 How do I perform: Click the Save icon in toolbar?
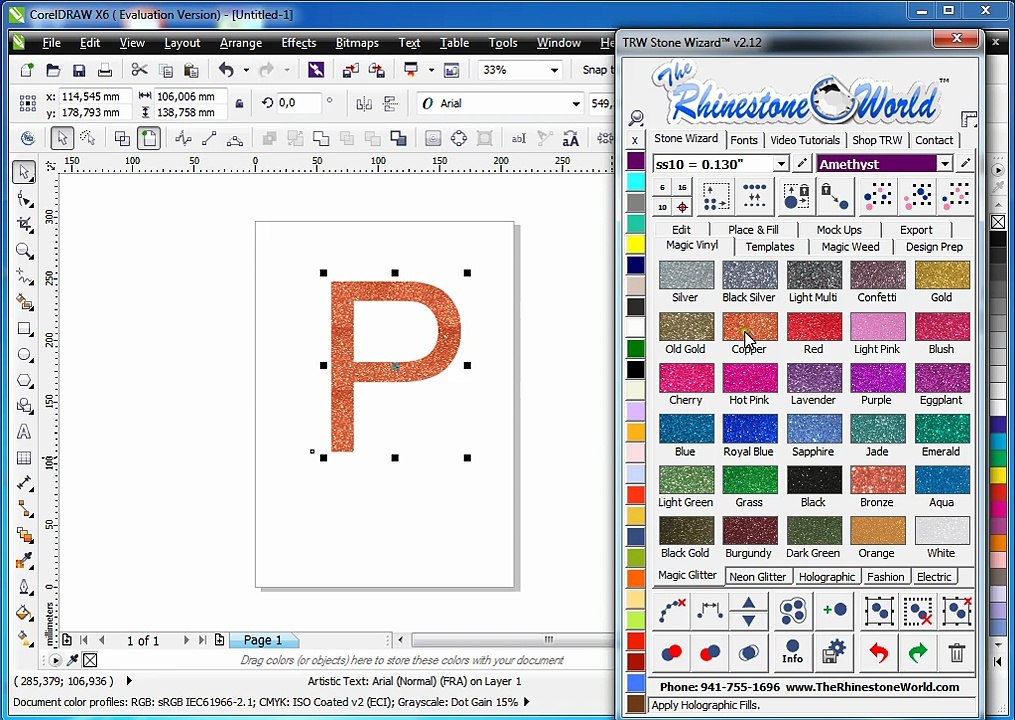point(79,70)
